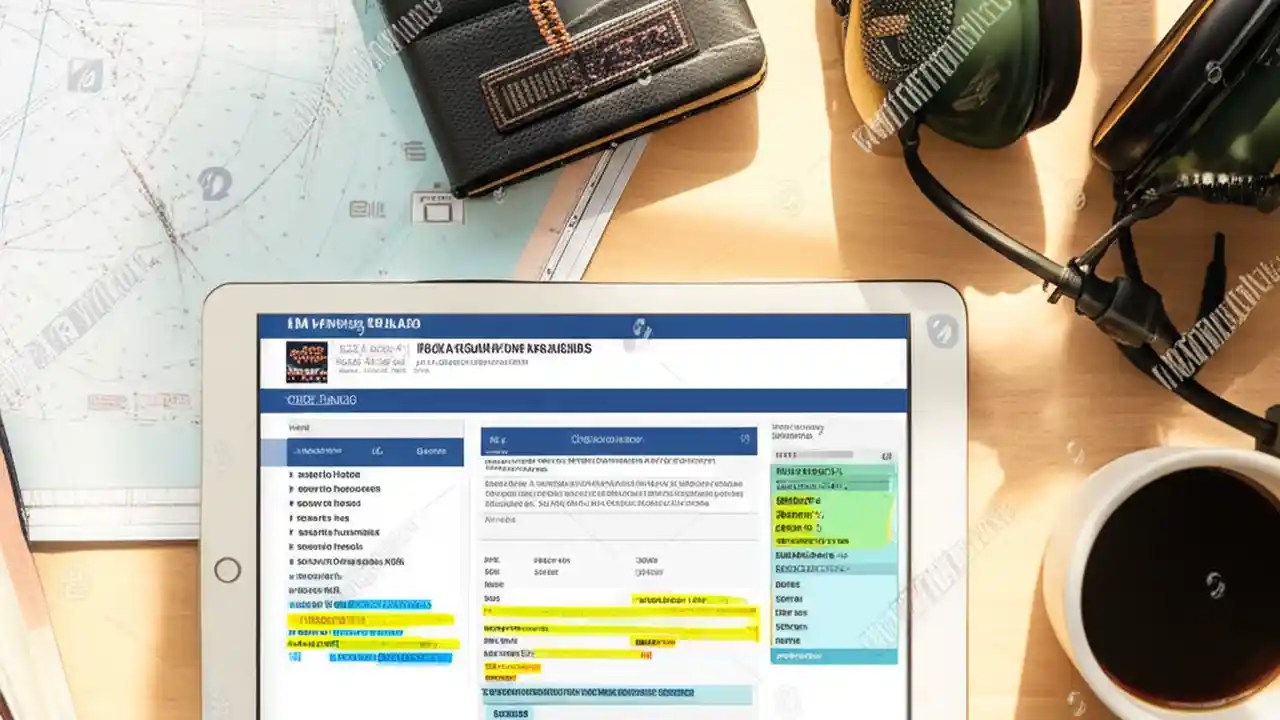The width and height of the screenshot is (1280, 720).
Task: Toggle the first bulleted option in the left sidebar
Action: (330, 475)
